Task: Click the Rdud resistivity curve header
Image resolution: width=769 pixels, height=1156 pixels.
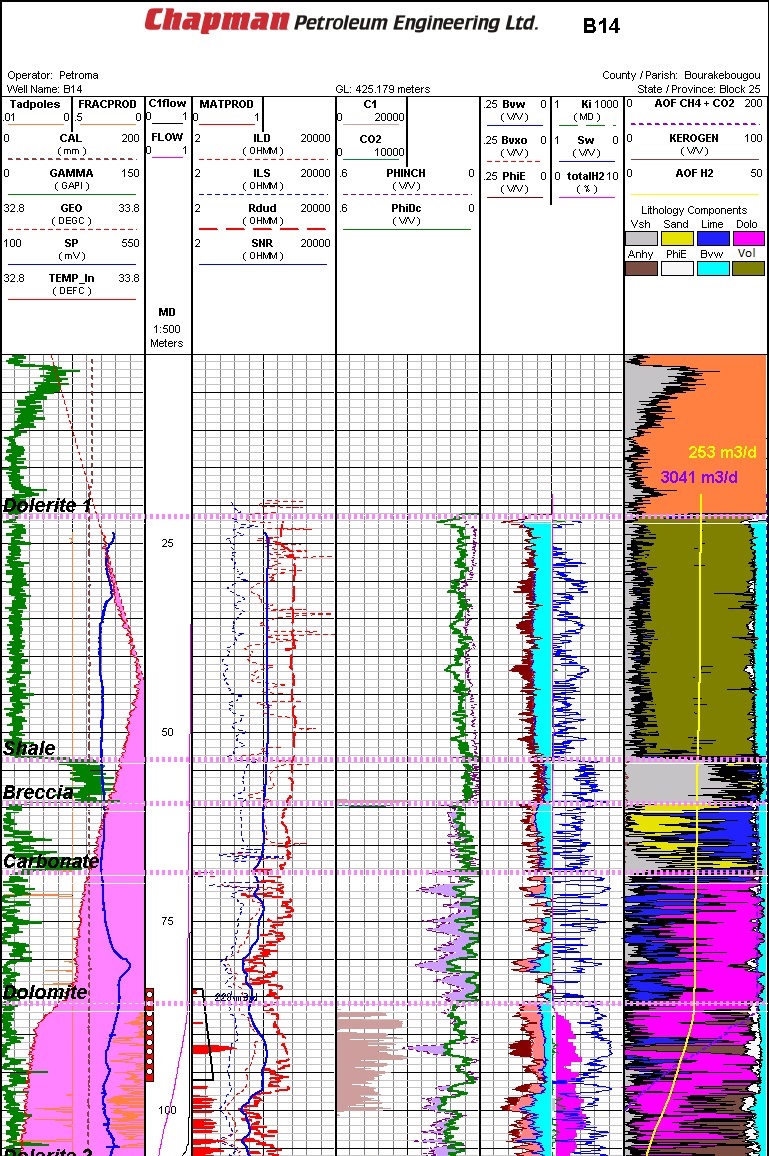Action: pos(262,208)
